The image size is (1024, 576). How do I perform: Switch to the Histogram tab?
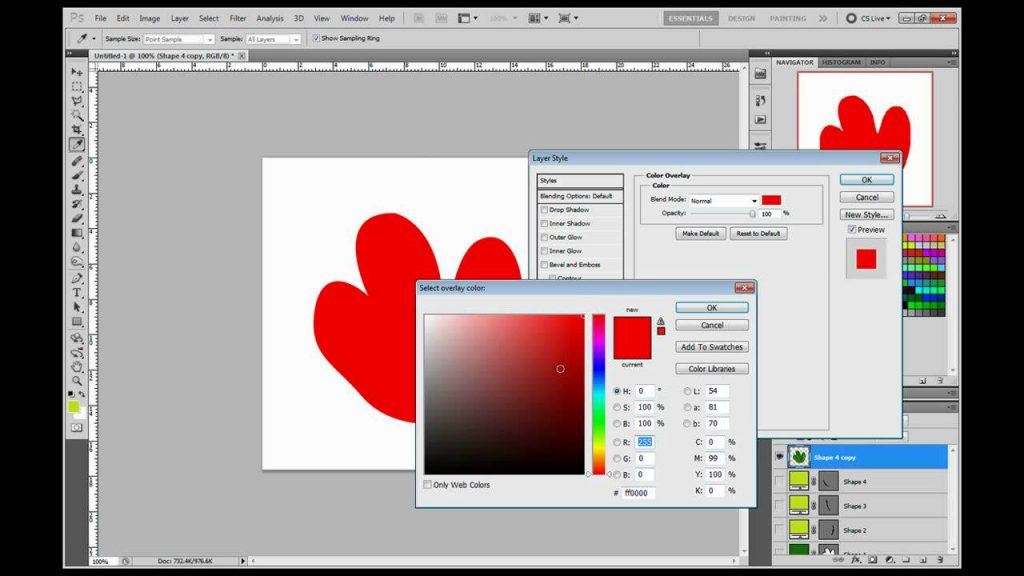(841, 62)
